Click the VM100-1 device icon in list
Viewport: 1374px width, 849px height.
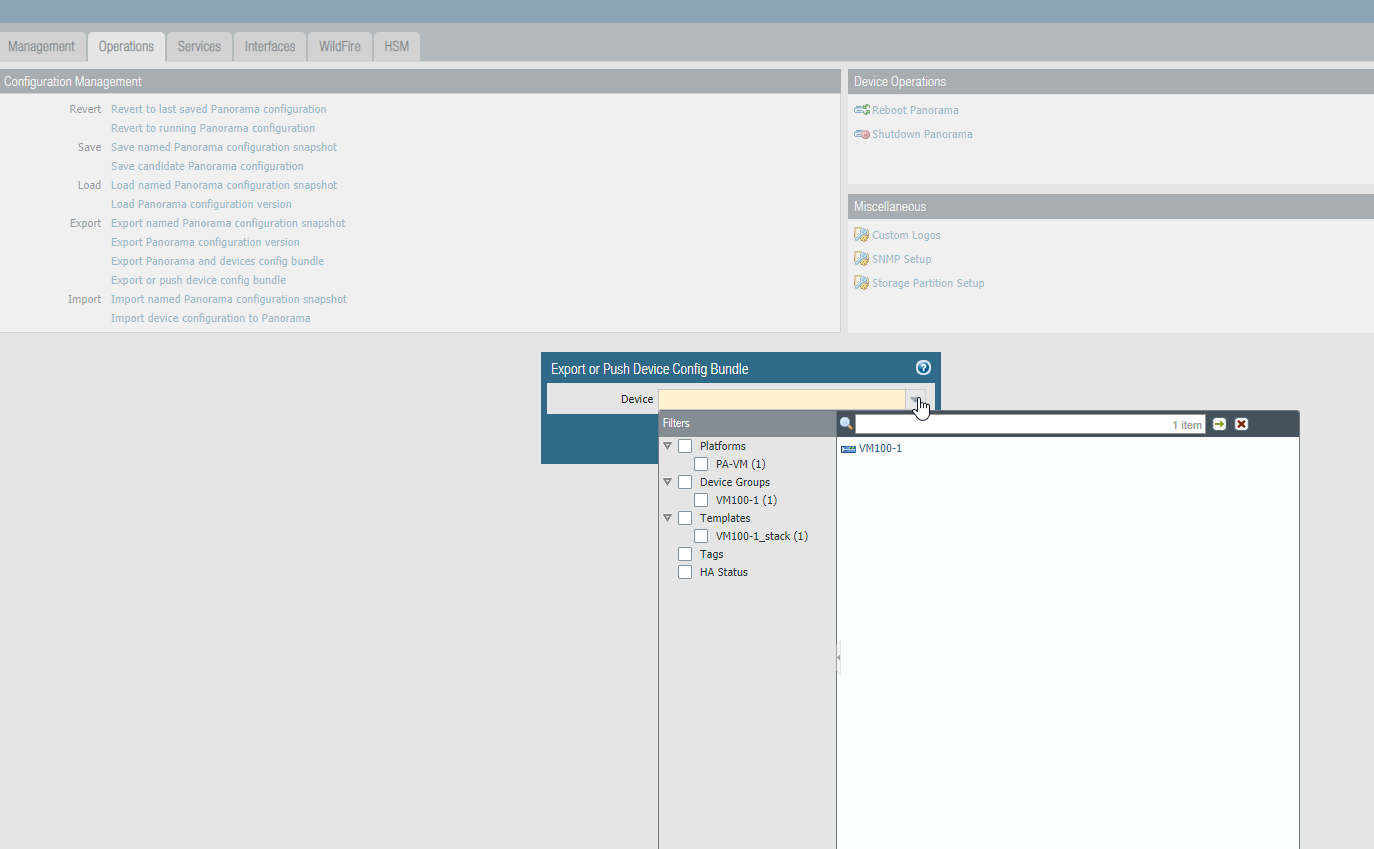848,449
